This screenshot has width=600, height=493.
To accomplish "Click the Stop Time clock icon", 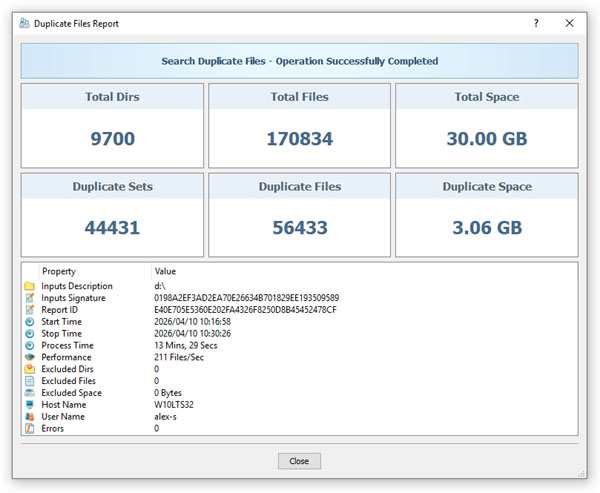I will click(x=29, y=333).
